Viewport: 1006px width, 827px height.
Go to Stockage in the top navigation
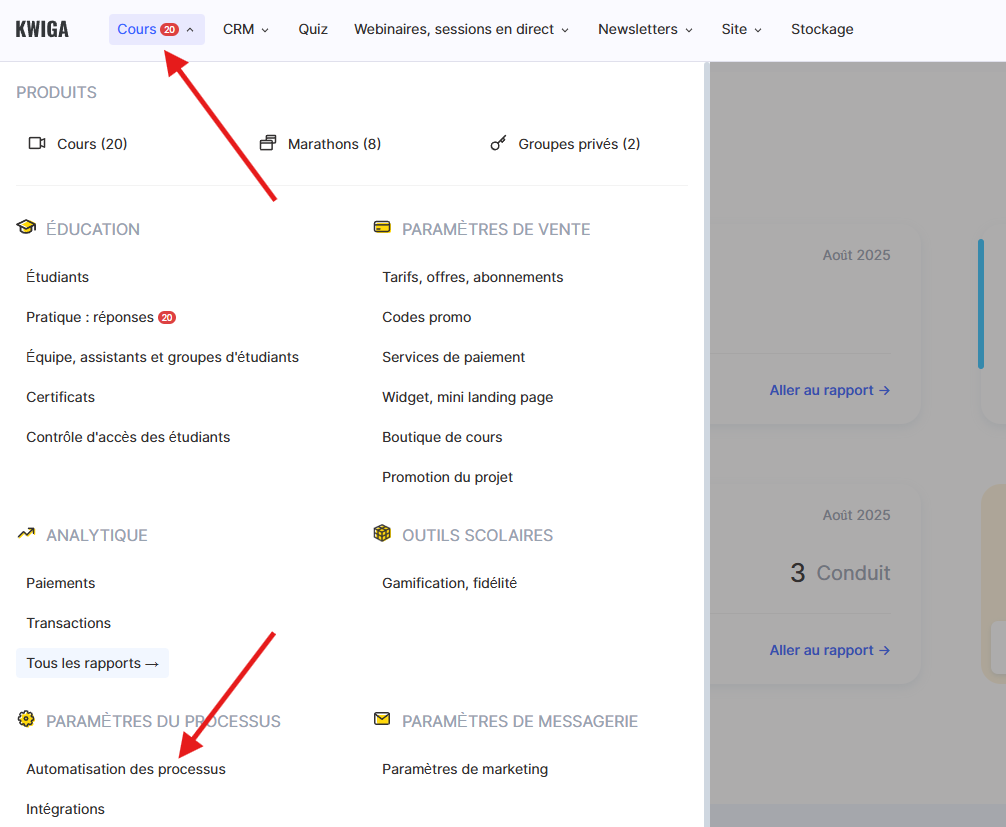point(822,29)
